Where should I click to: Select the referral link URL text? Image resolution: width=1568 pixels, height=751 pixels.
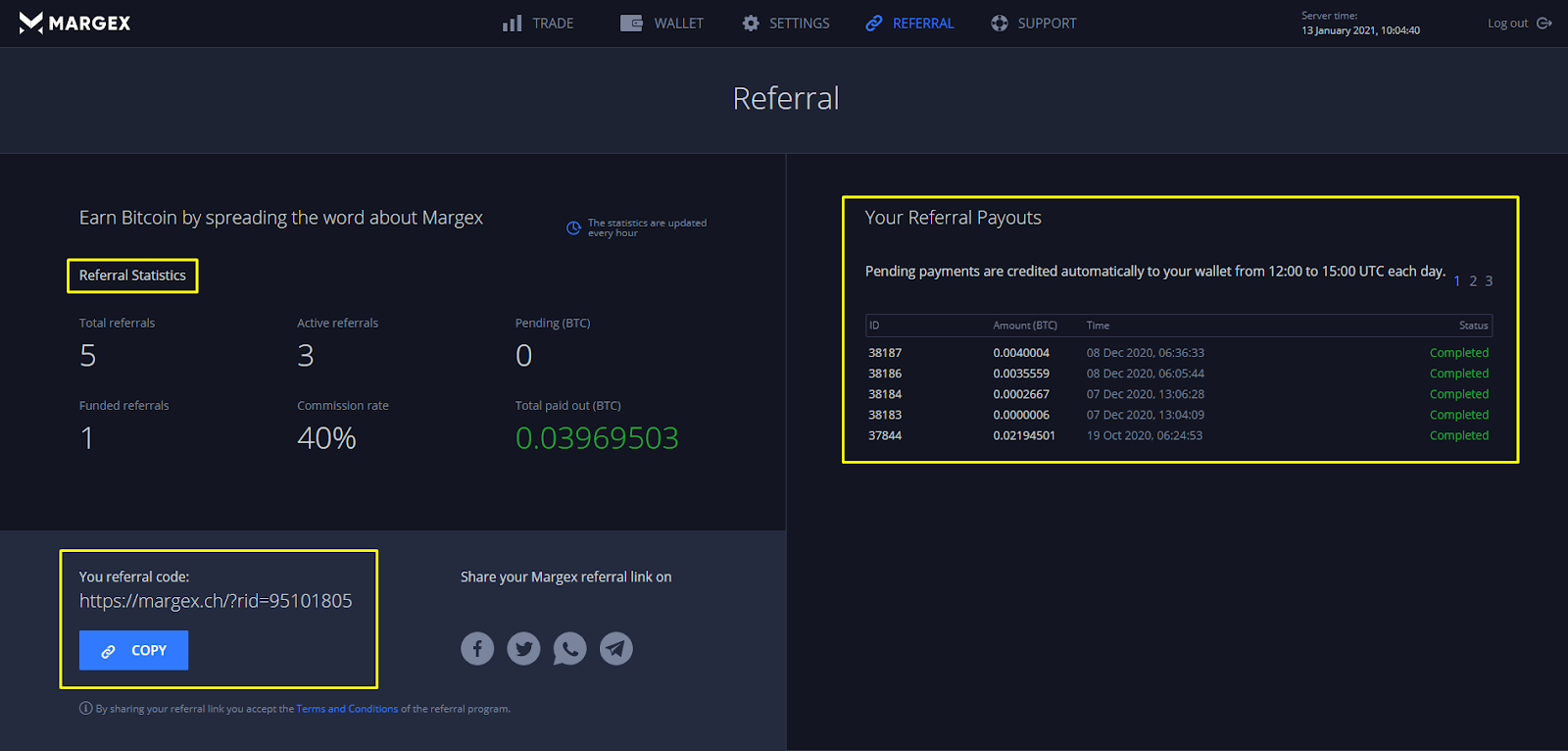tap(216, 601)
